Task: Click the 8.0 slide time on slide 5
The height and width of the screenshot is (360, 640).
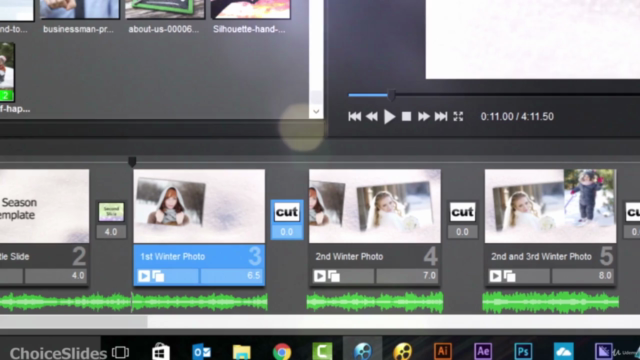Action: coord(583,276)
